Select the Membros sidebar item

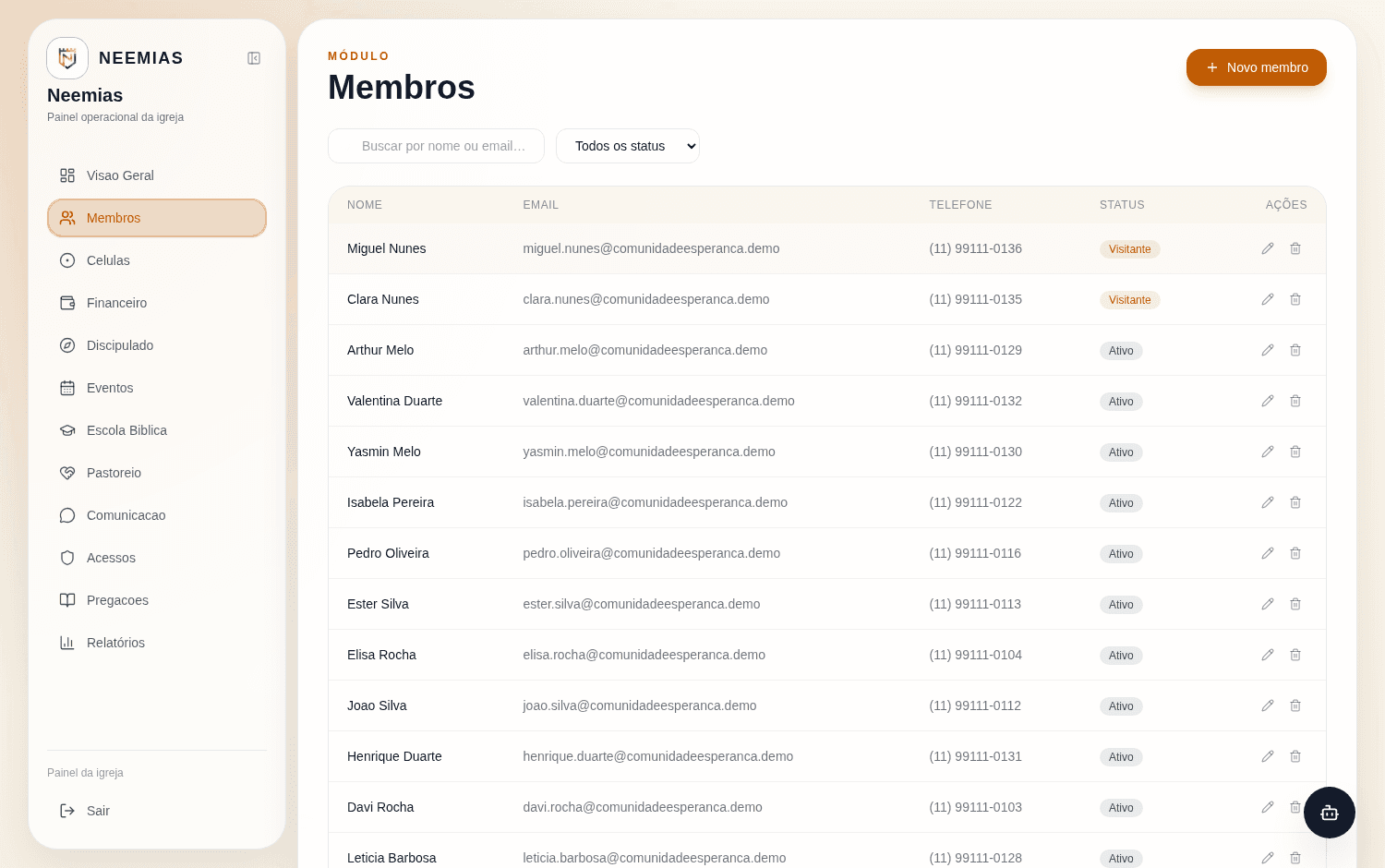tap(157, 218)
